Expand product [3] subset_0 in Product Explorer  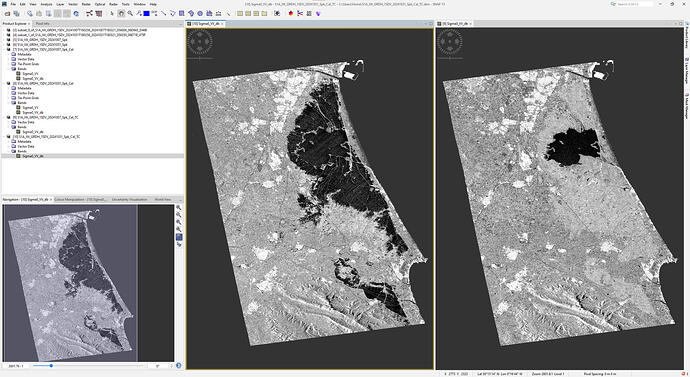(4, 30)
